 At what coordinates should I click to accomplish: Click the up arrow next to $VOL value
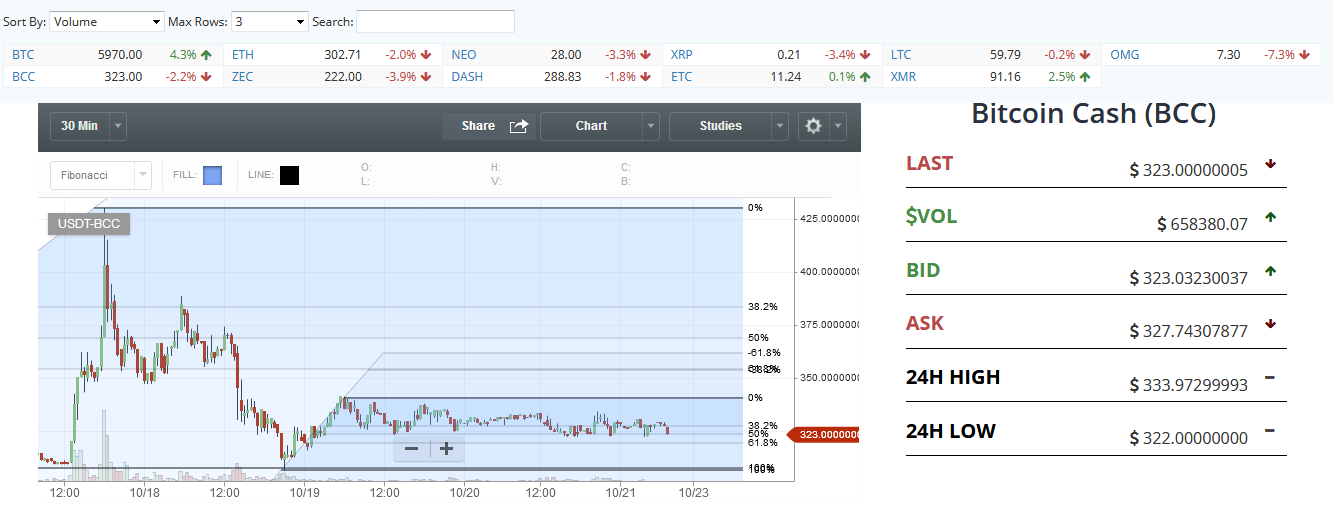pyautogui.click(x=1270, y=216)
